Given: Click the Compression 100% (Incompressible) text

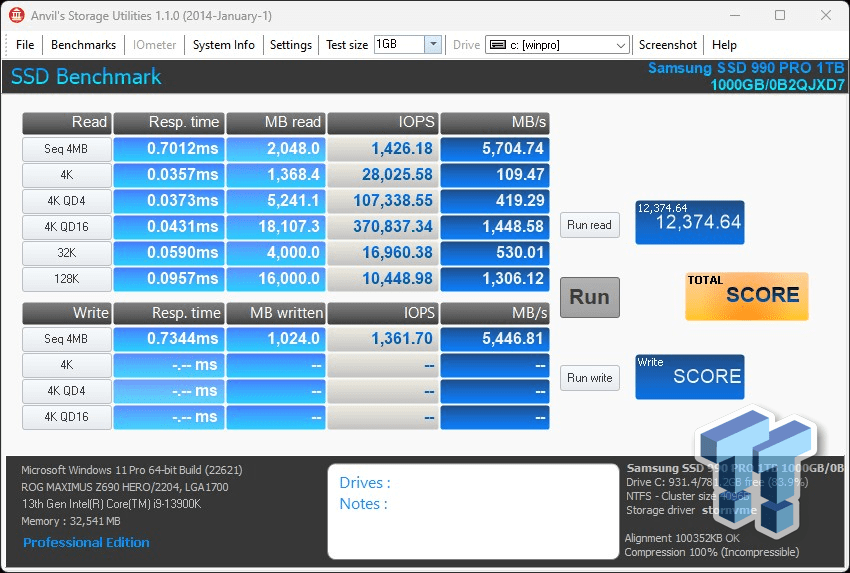Looking at the screenshot, I should coord(712,552).
